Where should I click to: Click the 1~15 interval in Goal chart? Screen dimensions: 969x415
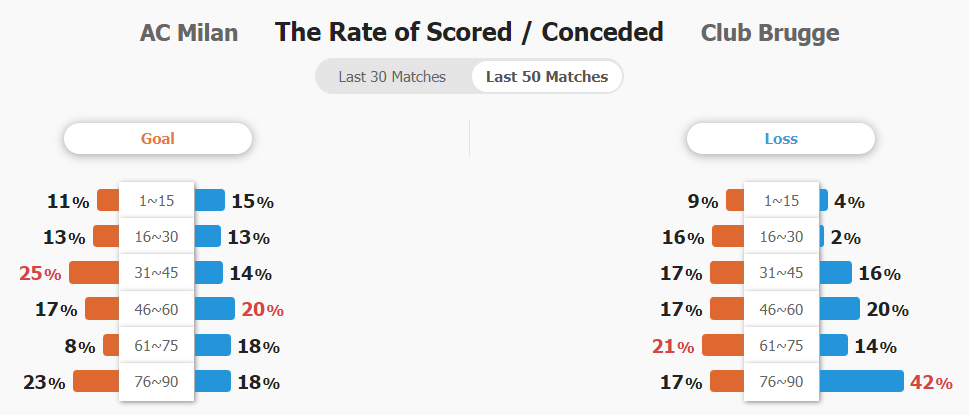tap(156, 201)
